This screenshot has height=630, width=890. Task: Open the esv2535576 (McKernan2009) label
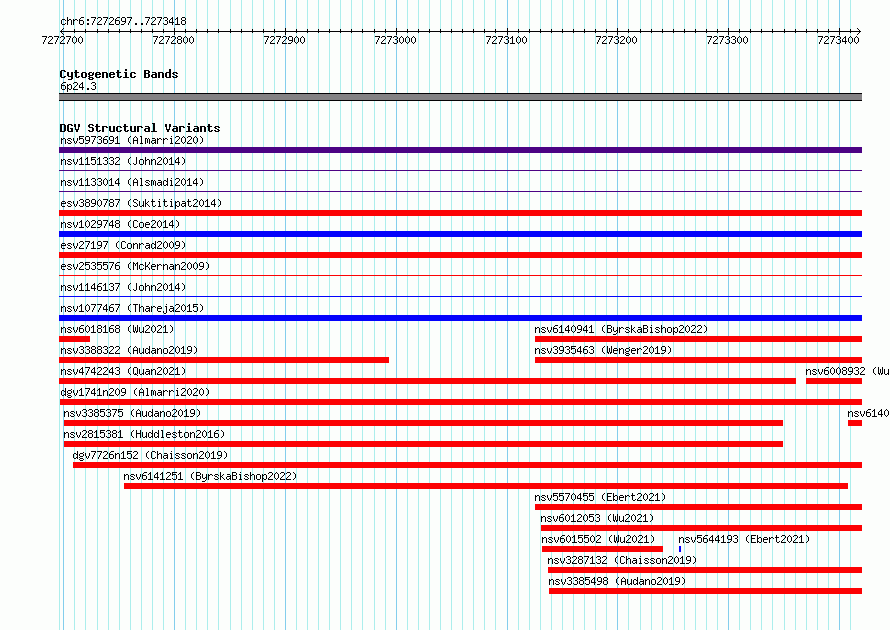pos(135,266)
